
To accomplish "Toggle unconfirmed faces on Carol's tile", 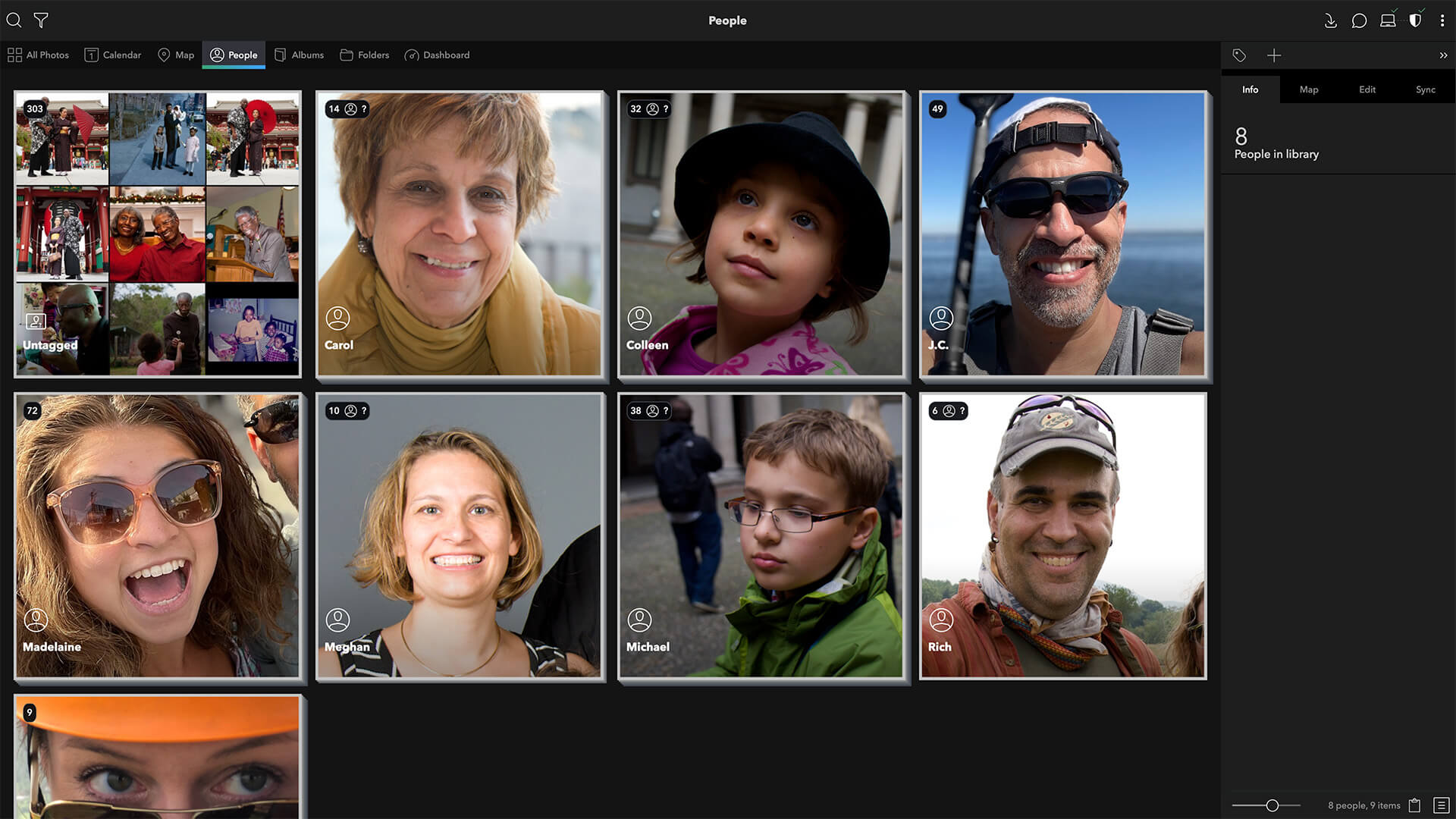I will pos(363,108).
